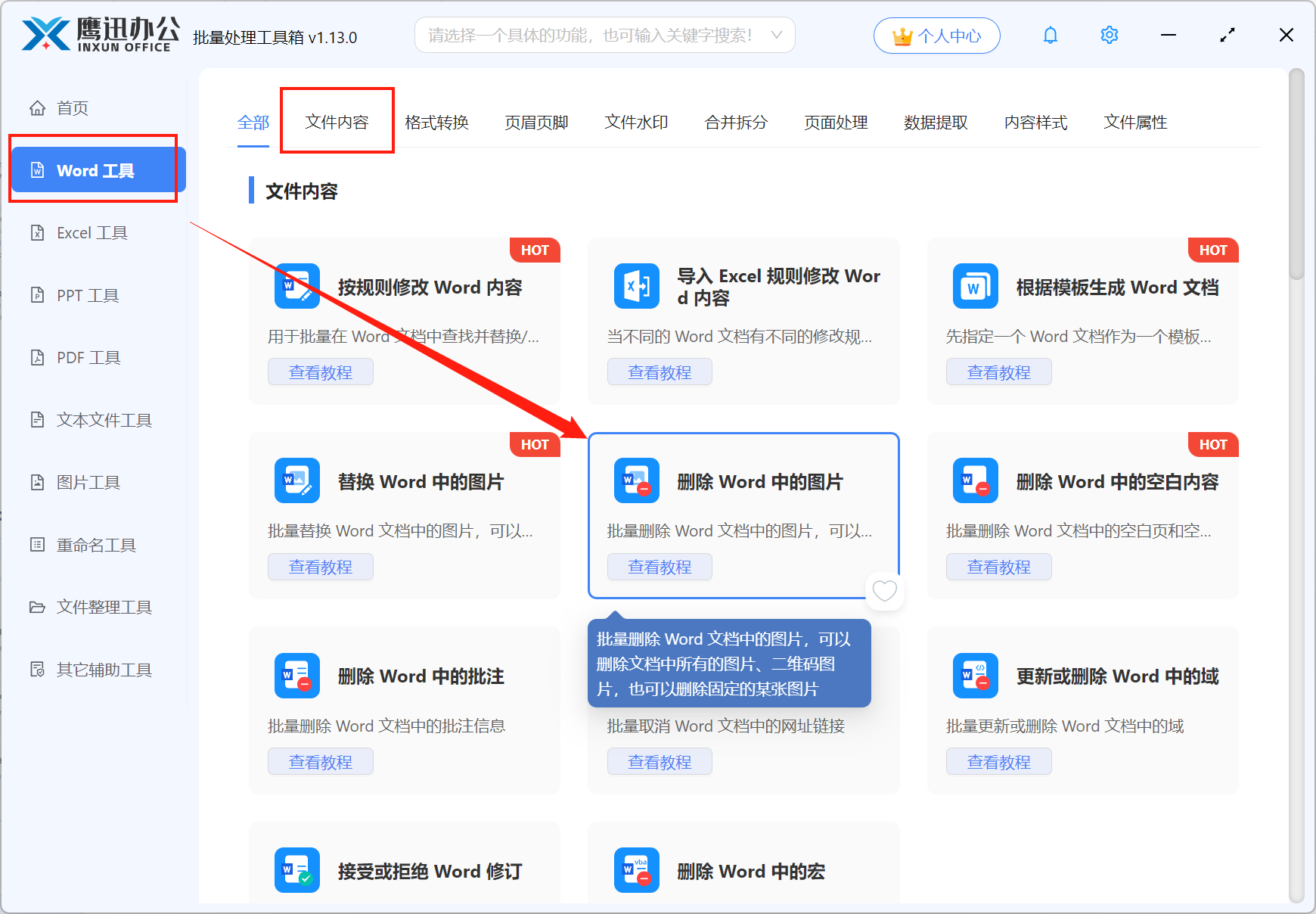Viewport: 1316px width, 914px height.
Task: Open 查看教程 for 替换 Word 中的图片
Action: pyautogui.click(x=320, y=566)
